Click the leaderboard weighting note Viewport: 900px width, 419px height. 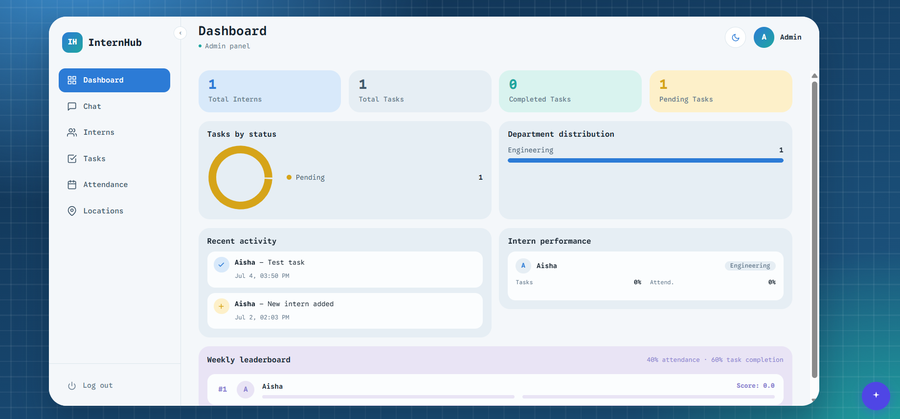pos(715,360)
